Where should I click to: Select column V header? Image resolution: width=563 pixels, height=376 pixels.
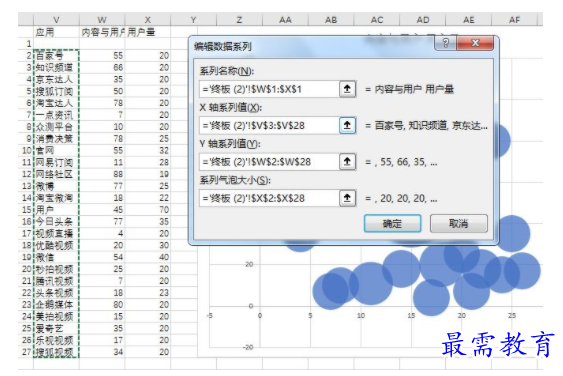coord(56,20)
